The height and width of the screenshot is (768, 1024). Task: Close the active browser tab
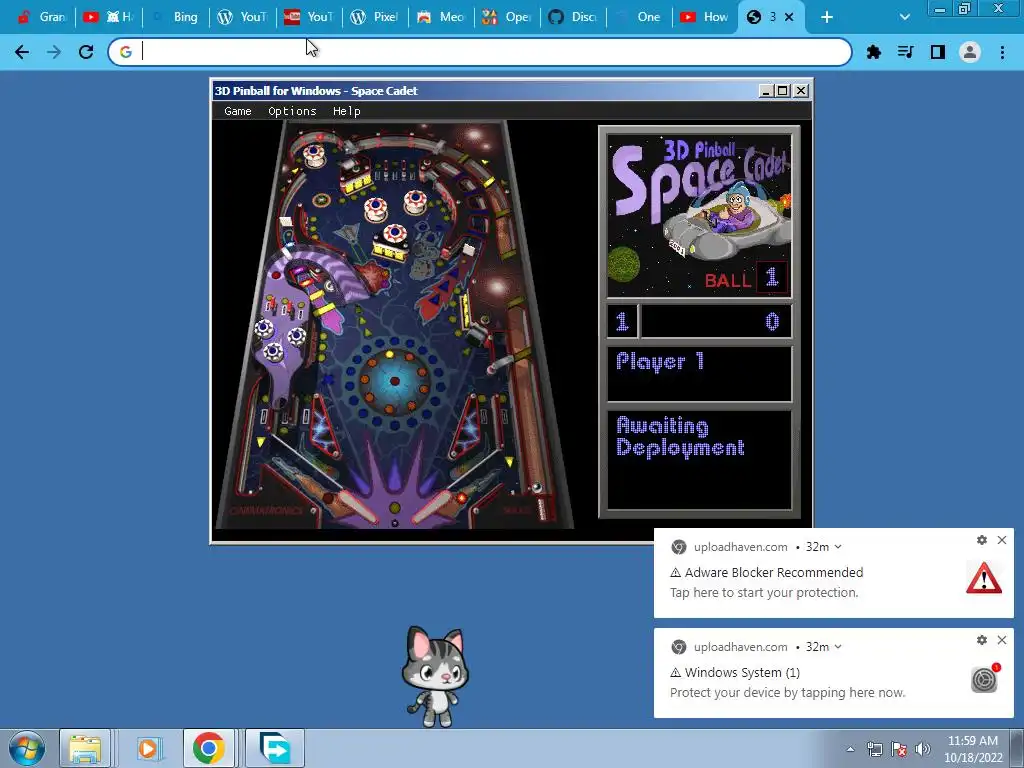[789, 17]
